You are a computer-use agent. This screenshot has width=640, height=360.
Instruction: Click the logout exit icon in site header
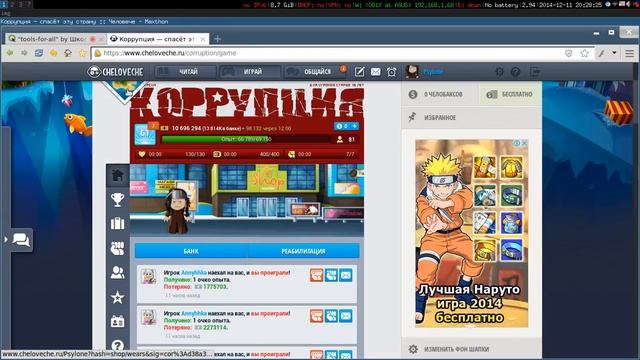[535, 72]
